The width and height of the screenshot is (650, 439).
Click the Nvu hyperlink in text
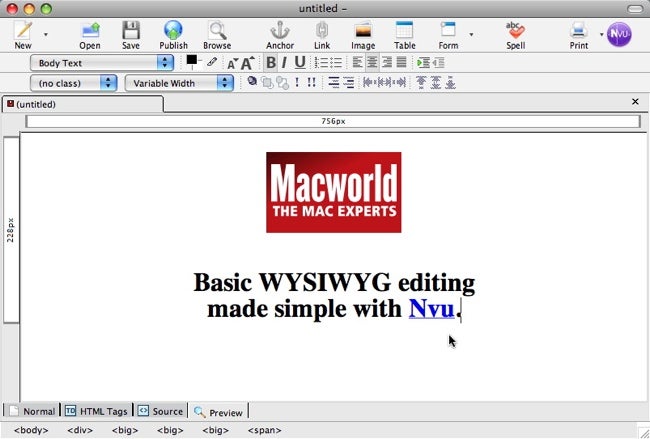click(432, 309)
